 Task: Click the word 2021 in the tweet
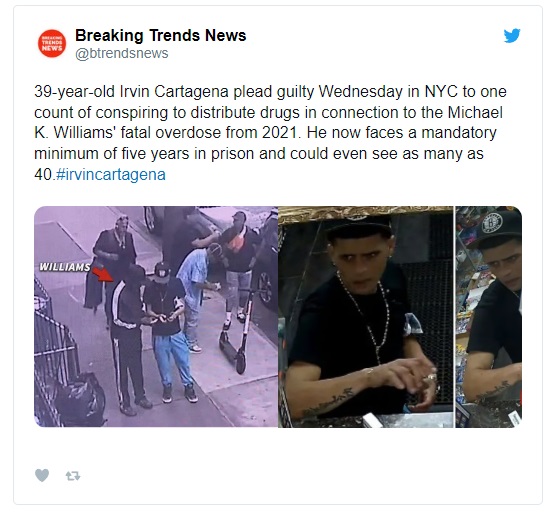[x=279, y=133]
